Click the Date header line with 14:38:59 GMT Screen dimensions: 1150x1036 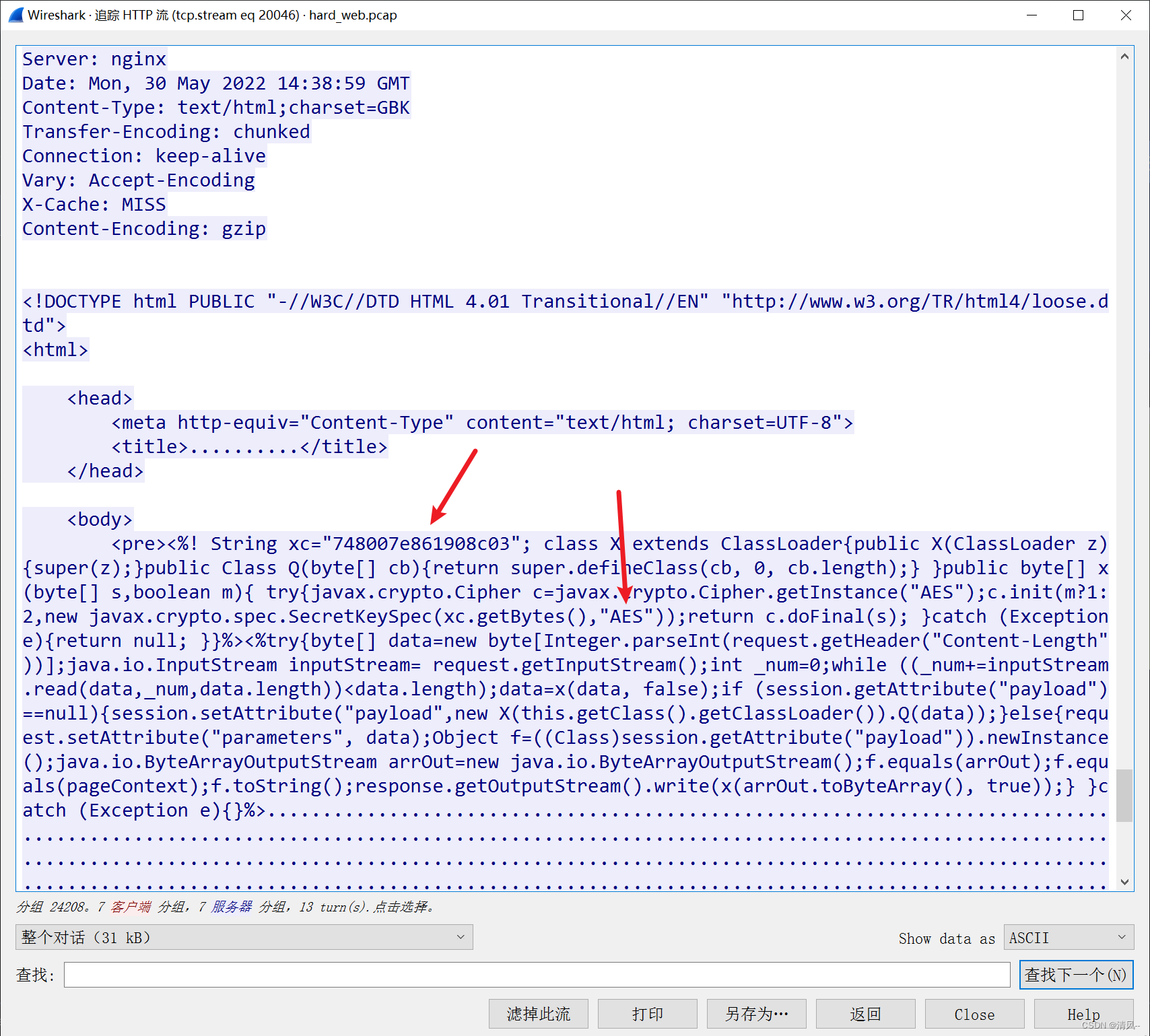coord(216,83)
